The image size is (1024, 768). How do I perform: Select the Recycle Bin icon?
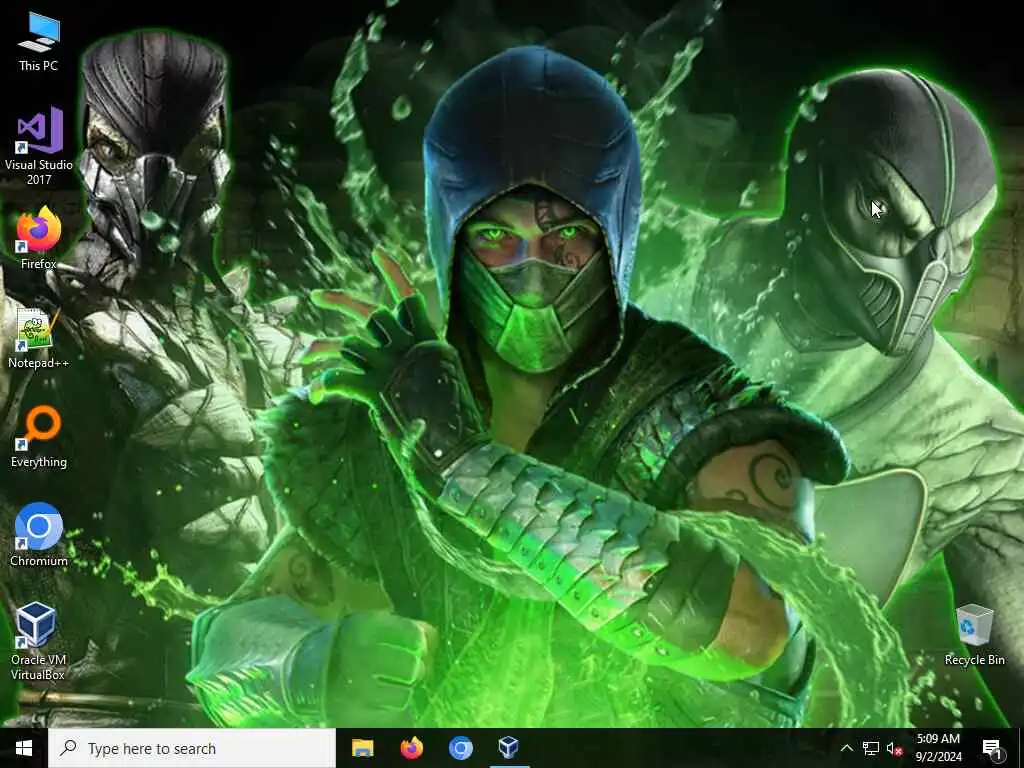click(x=974, y=635)
